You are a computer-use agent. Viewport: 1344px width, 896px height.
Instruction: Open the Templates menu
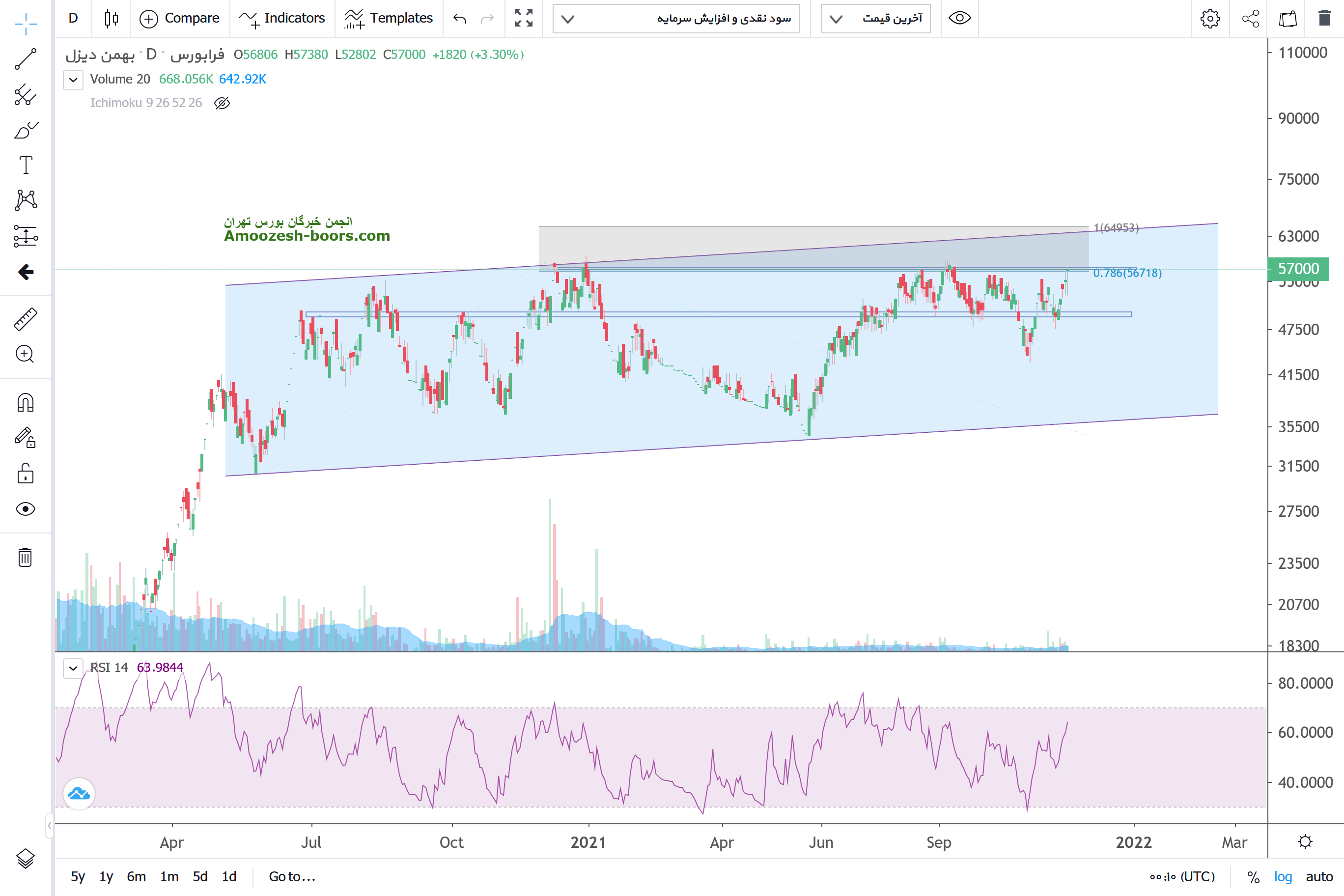pyautogui.click(x=389, y=18)
